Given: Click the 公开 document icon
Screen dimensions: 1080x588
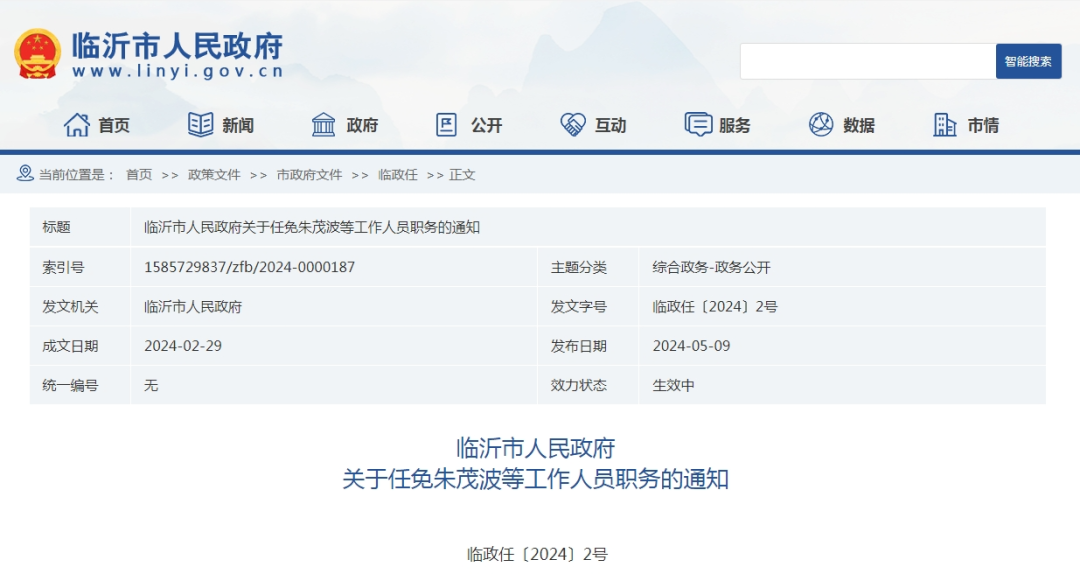Looking at the screenshot, I should tap(446, 125).
